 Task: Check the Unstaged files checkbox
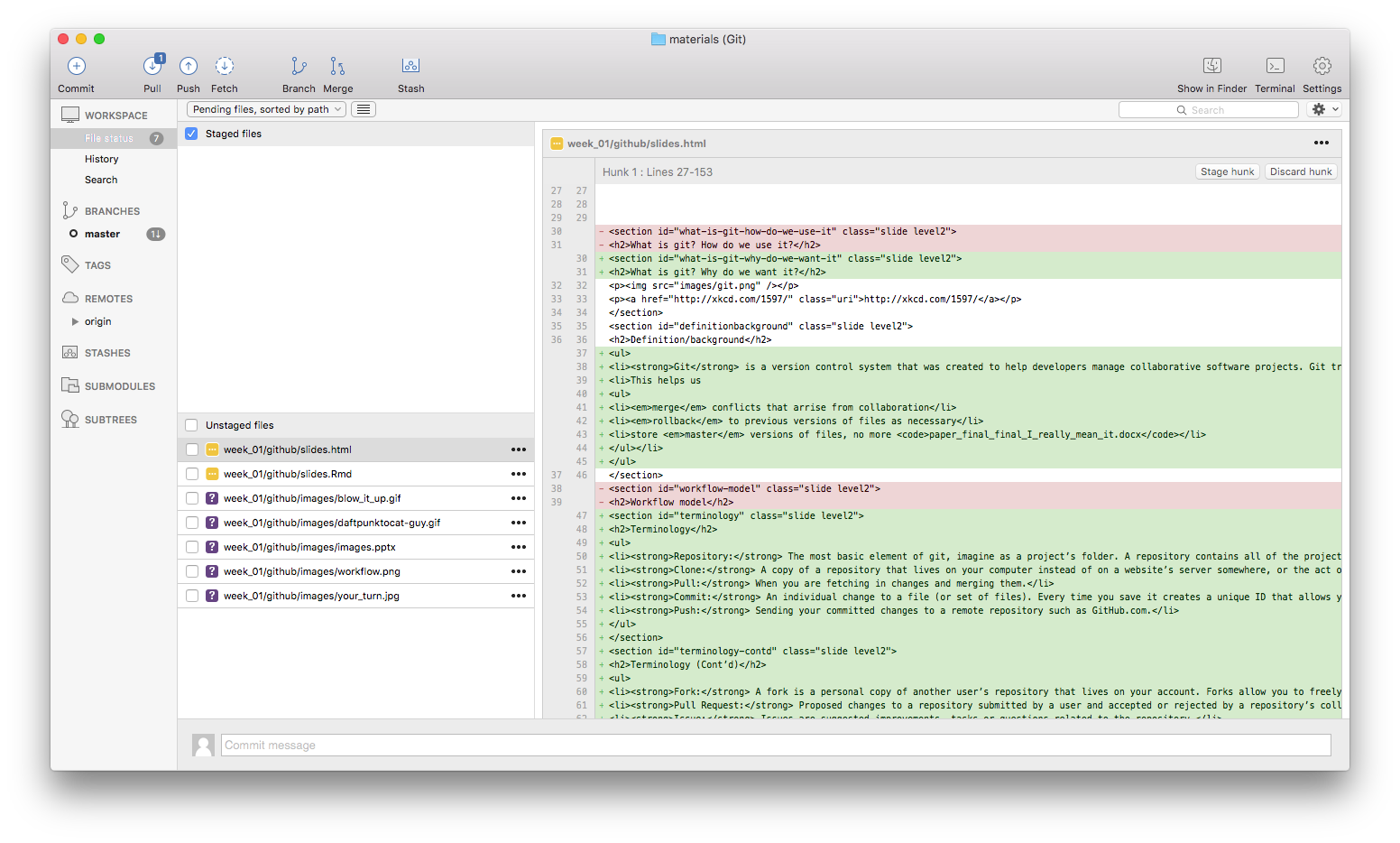[x=191, y=425]
